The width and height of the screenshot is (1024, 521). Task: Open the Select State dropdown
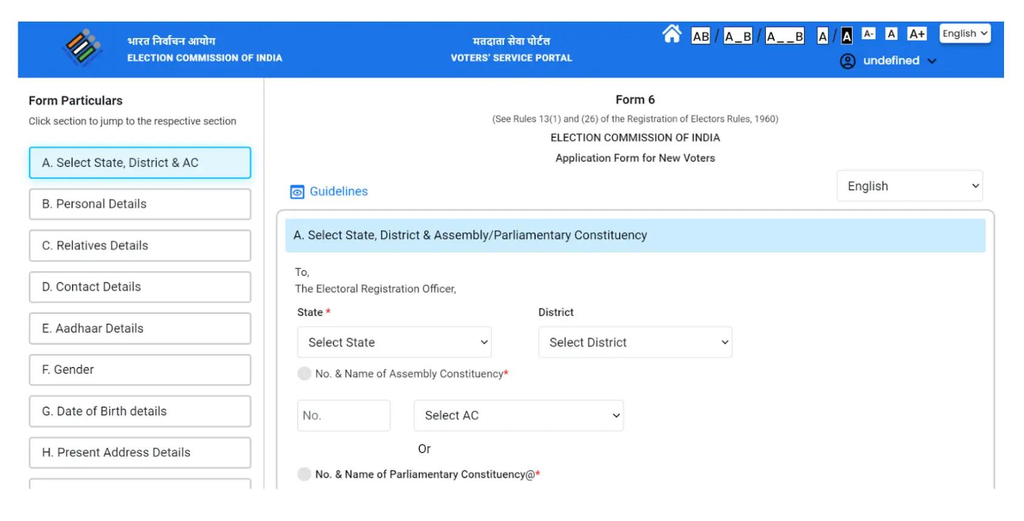coord(394,342)
